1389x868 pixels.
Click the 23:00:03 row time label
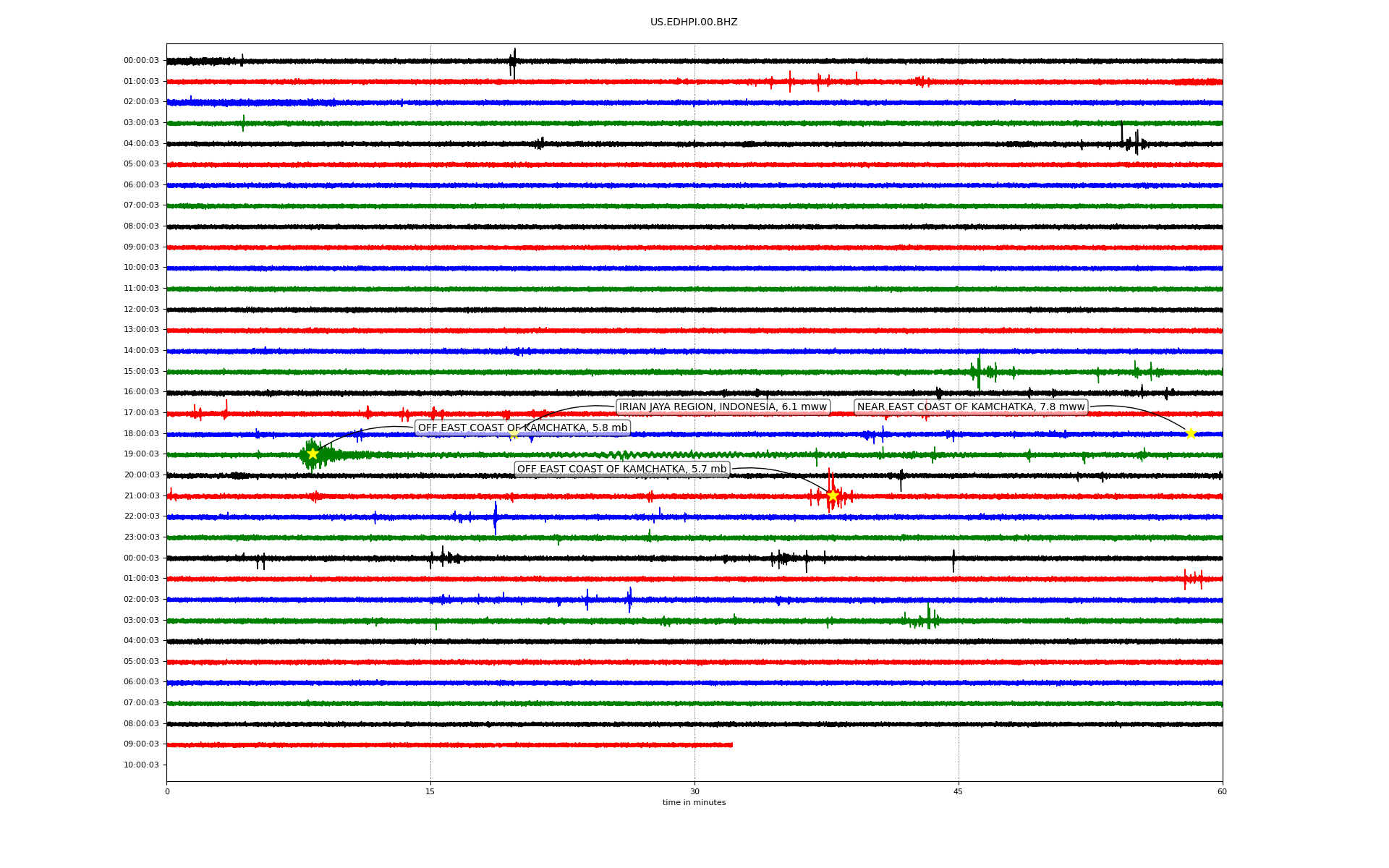coord(141,537)
